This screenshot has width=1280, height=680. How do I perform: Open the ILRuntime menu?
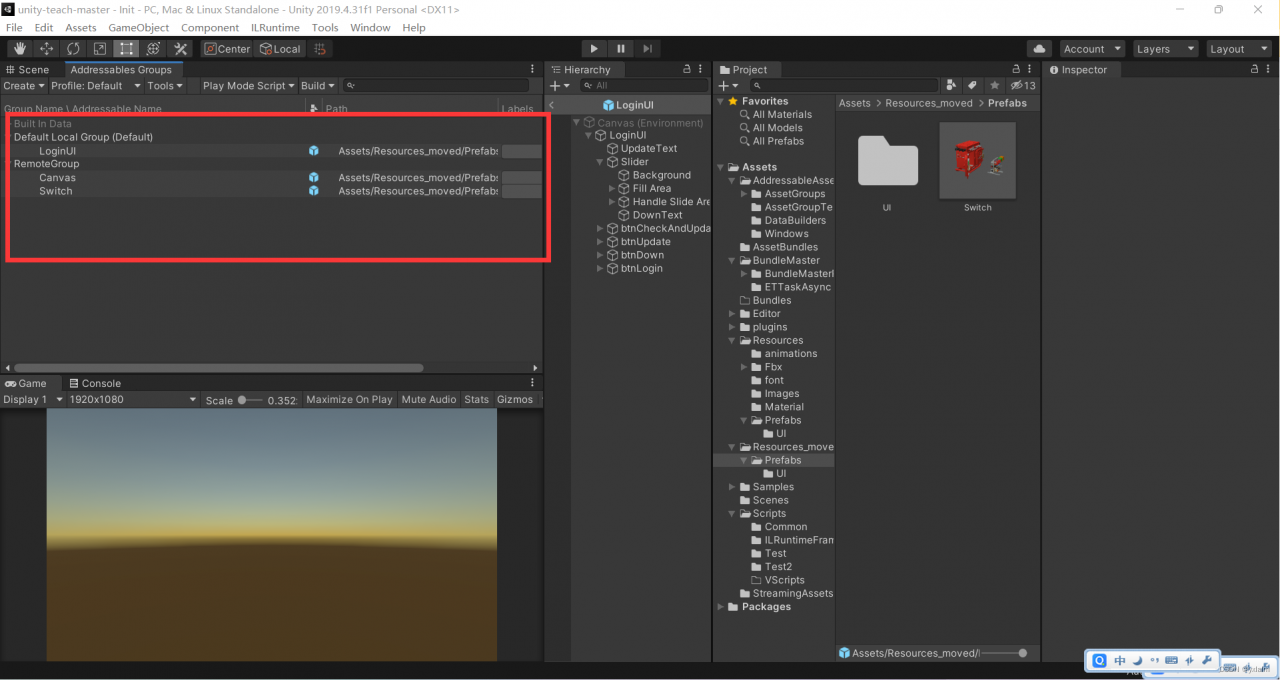click(275, 28)
